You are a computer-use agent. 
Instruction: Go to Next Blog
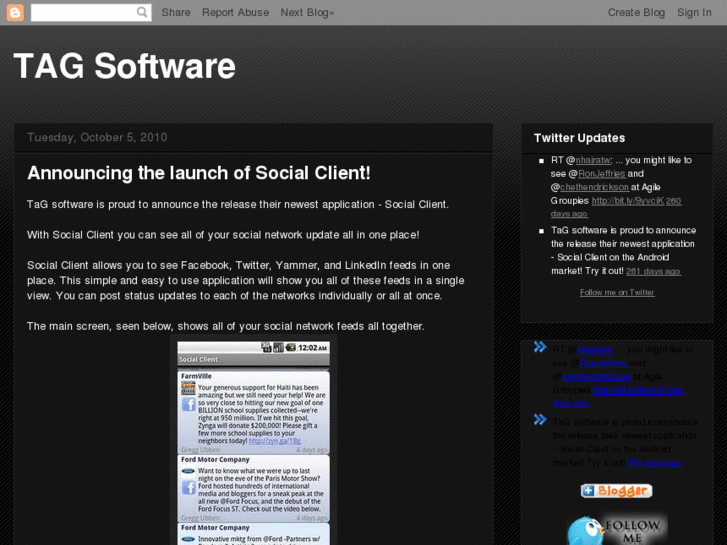[x=307, y=13]
